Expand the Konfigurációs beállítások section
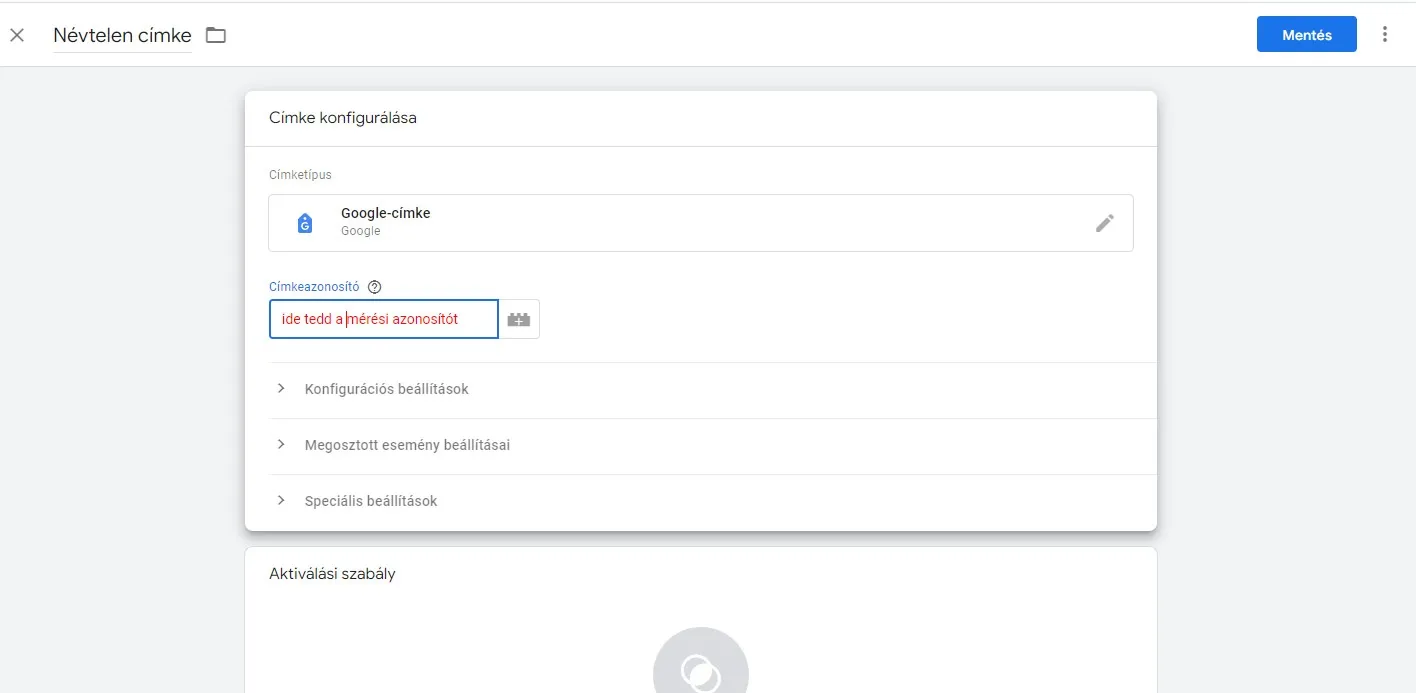This screenshot has width=1416, height=693. (x=386, y=389)
